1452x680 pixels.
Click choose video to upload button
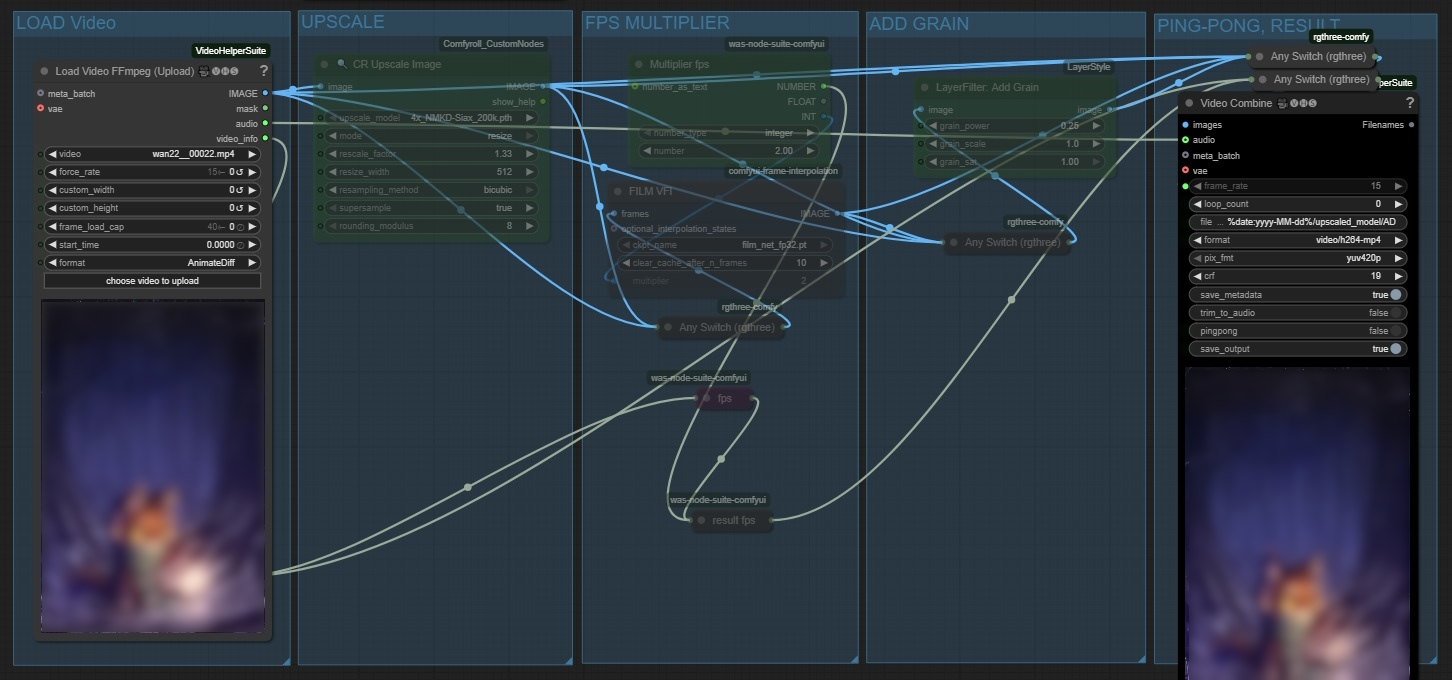(152, 281)
